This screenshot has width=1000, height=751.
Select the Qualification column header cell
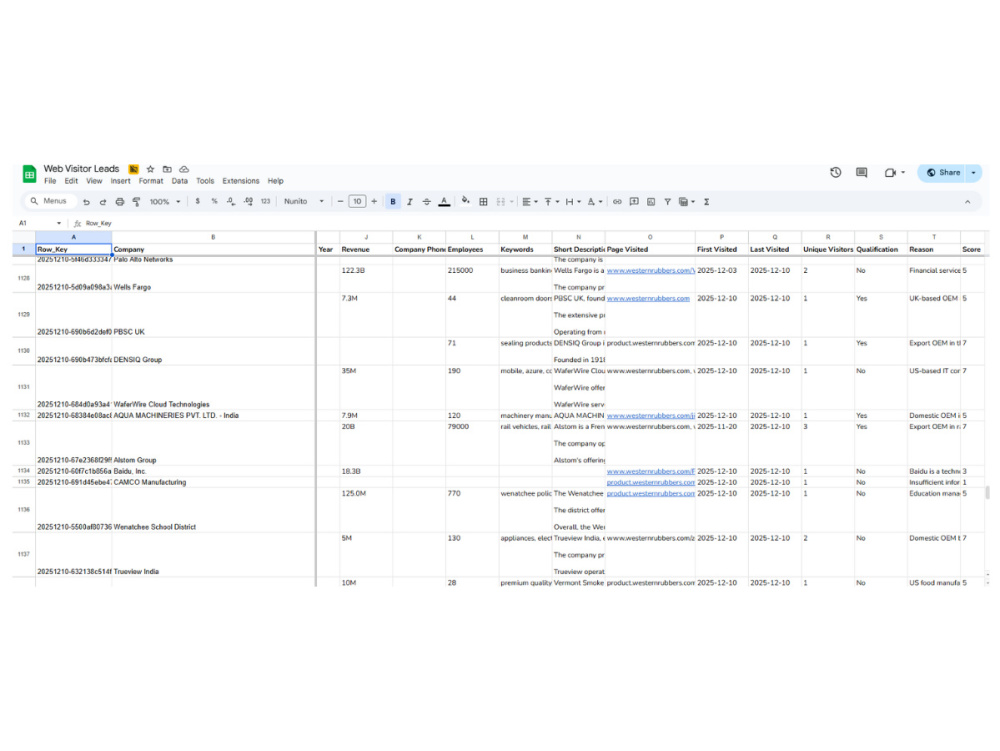click(x=881, y=249)
